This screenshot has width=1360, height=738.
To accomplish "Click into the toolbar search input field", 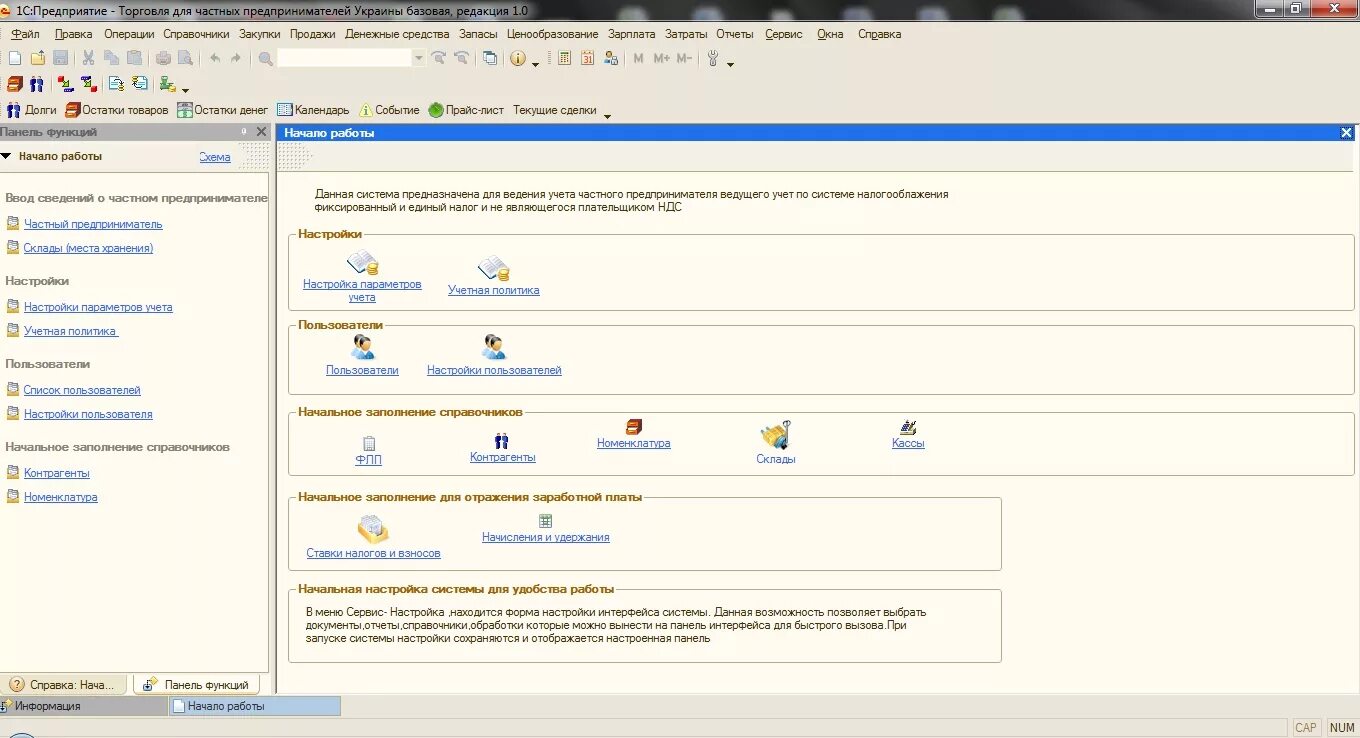I will coord(344,58).
